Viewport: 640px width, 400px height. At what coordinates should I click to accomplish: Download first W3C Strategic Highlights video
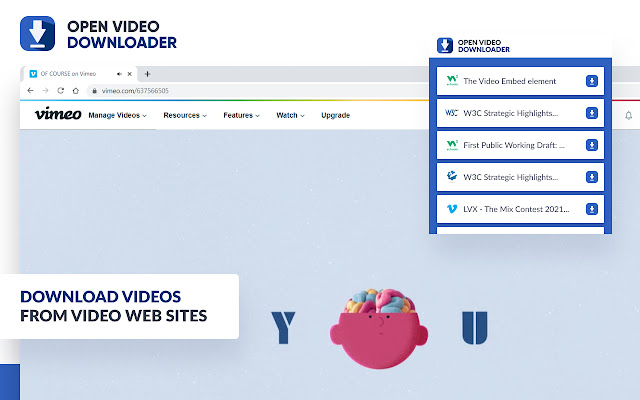(x=591, y=113)
